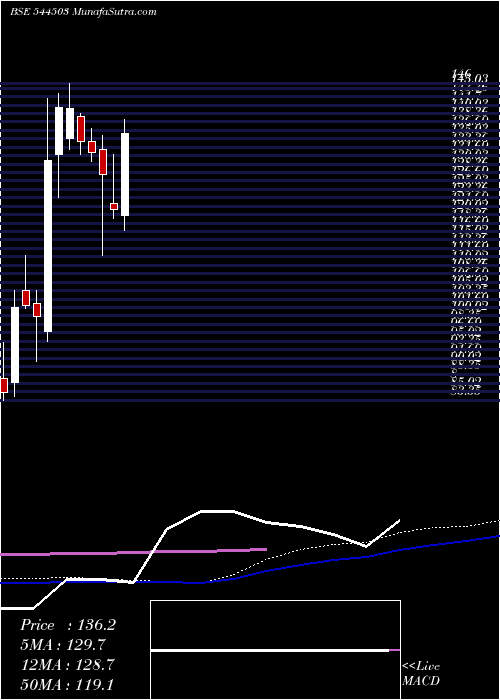Click the <<Live MACD label
This screenshot has height=700, width=500.
coord(421,674)
